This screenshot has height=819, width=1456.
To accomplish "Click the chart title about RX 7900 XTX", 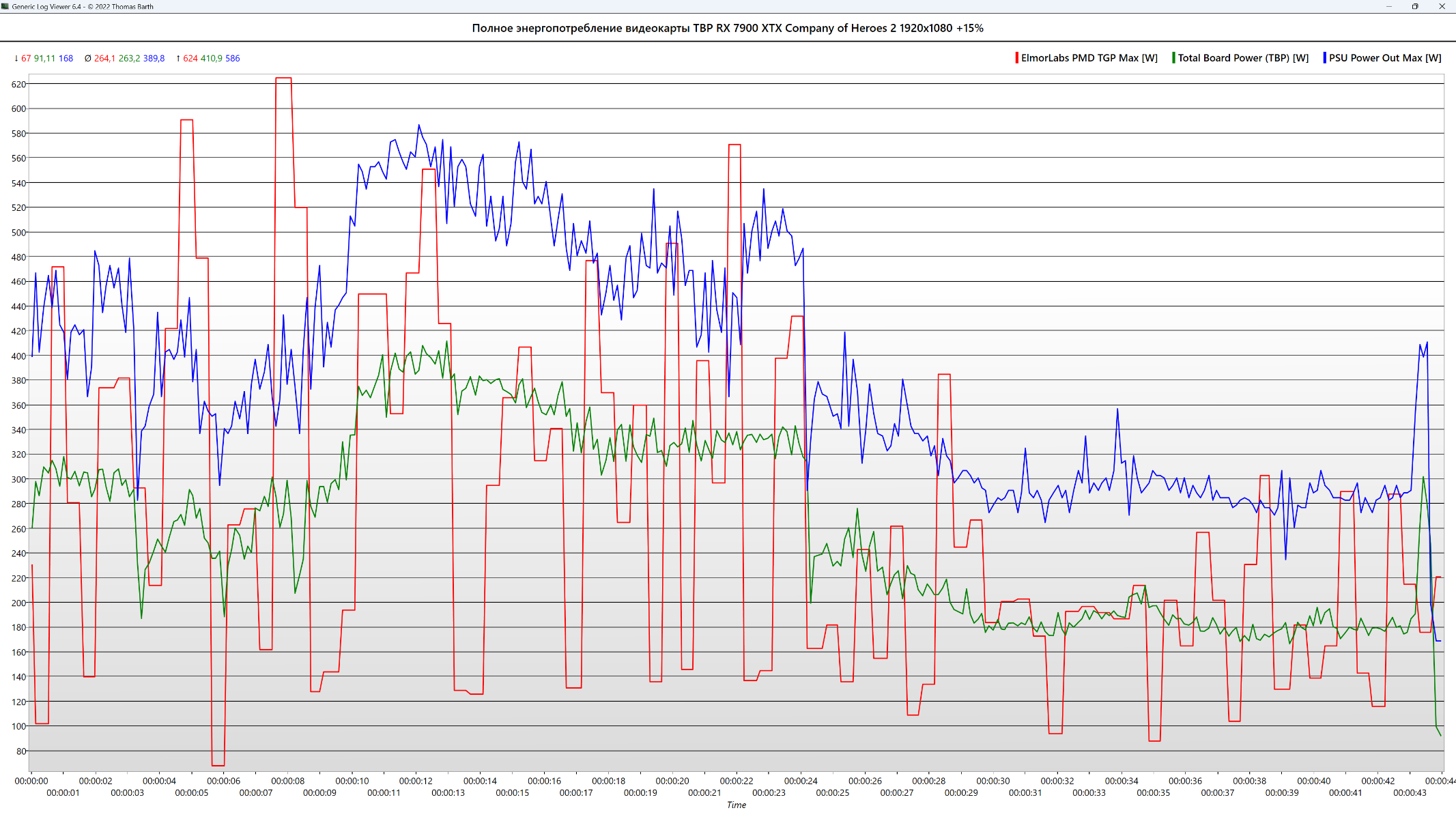I will (x=728, y=28).
